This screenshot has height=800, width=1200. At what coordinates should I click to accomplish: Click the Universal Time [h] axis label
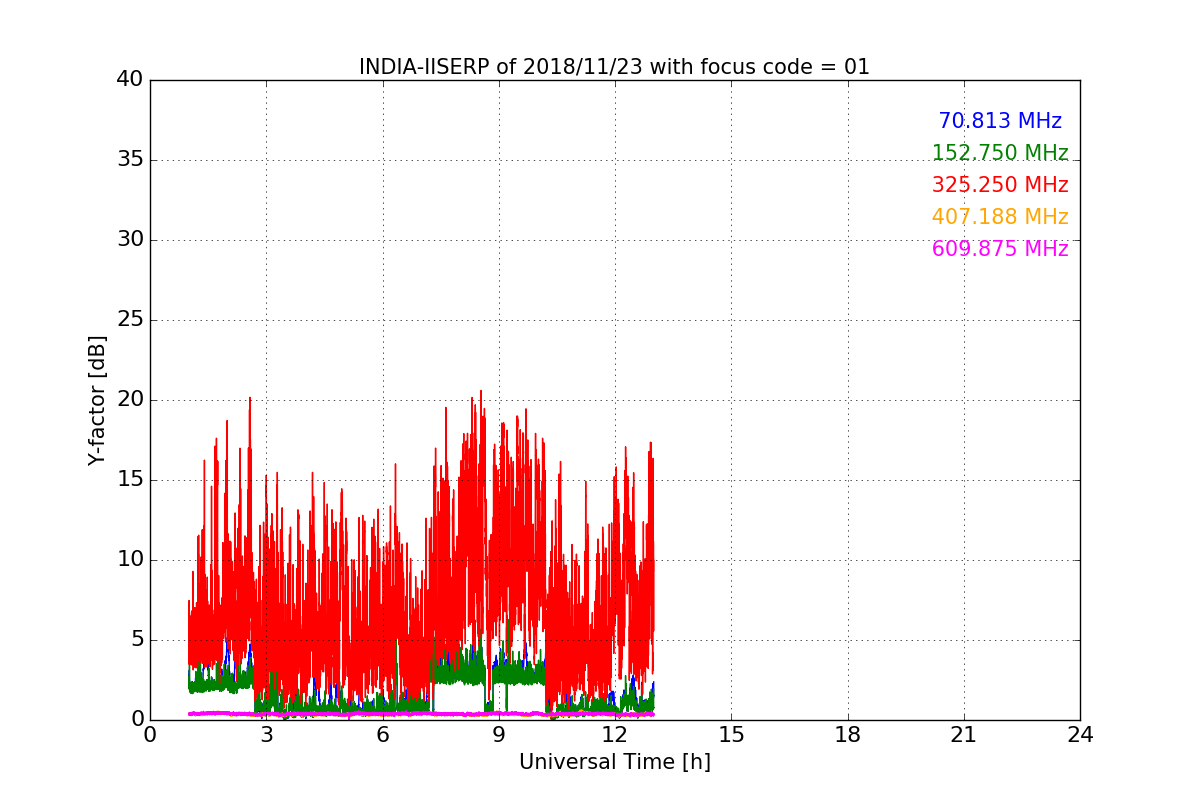coord(614,762)
